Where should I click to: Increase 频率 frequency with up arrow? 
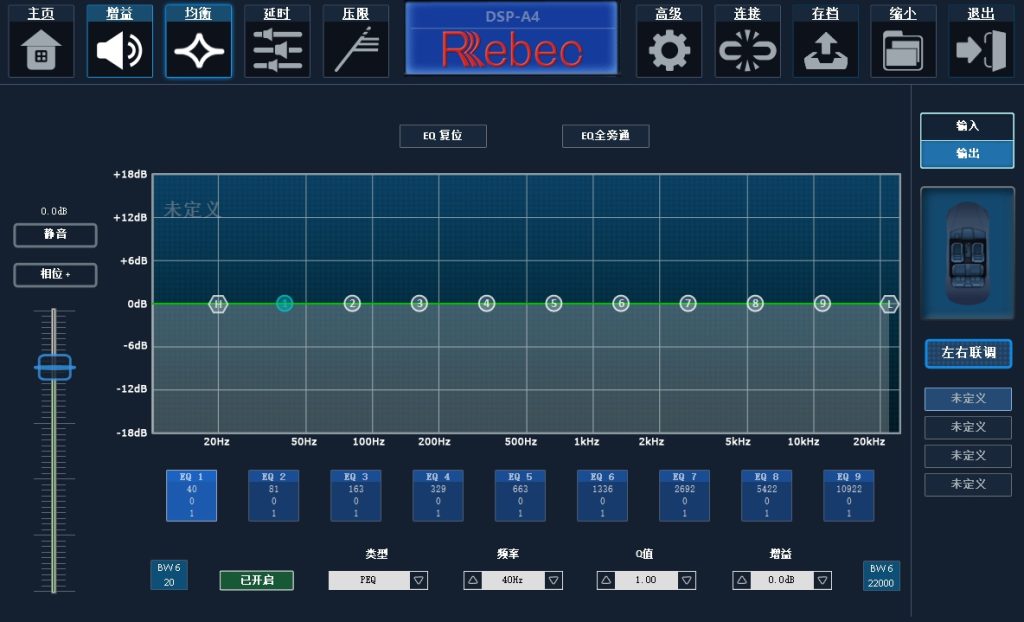[x=473, y=580]
